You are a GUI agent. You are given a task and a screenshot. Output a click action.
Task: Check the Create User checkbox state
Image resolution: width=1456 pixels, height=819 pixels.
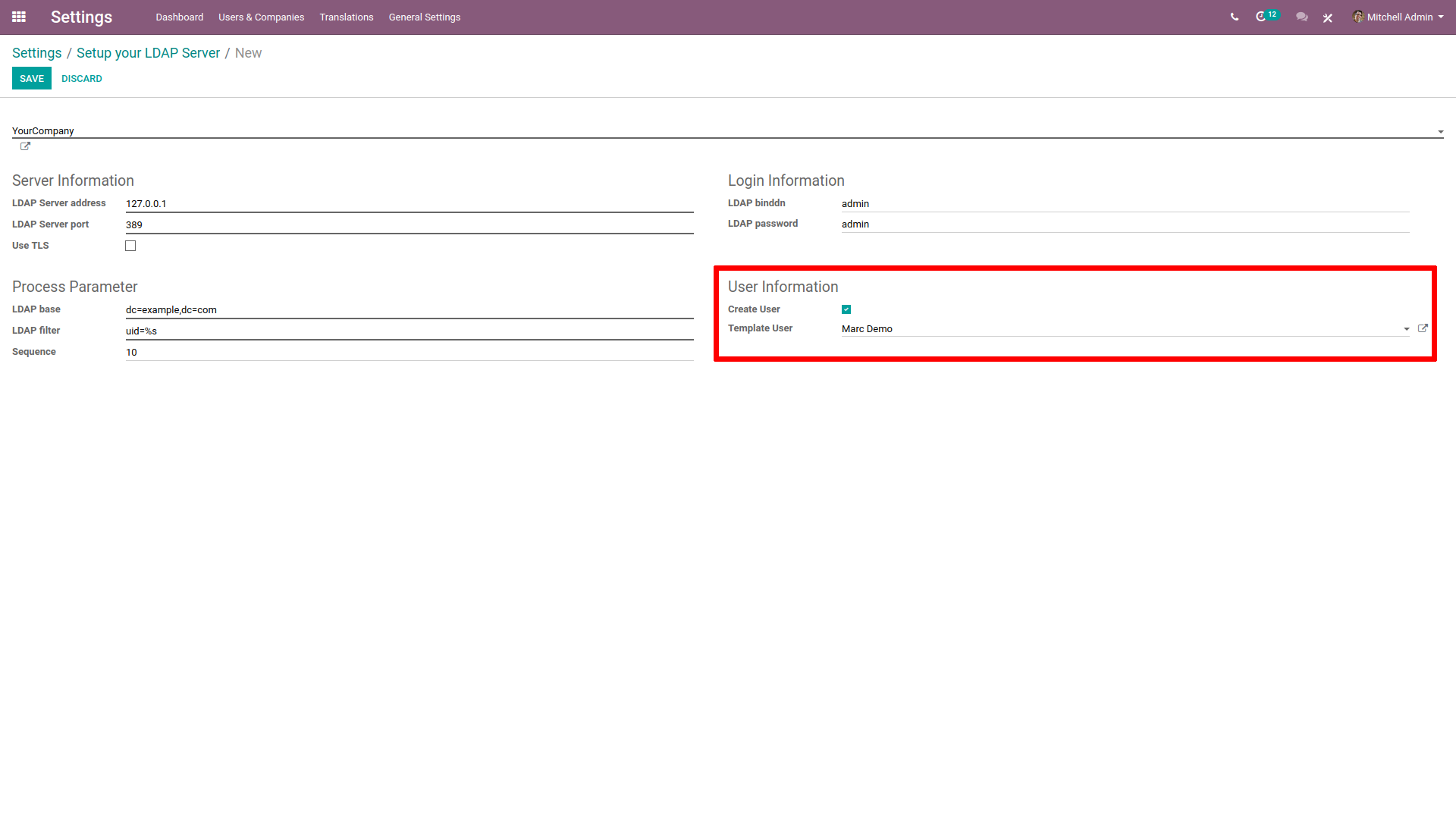(x=847, y=309)
